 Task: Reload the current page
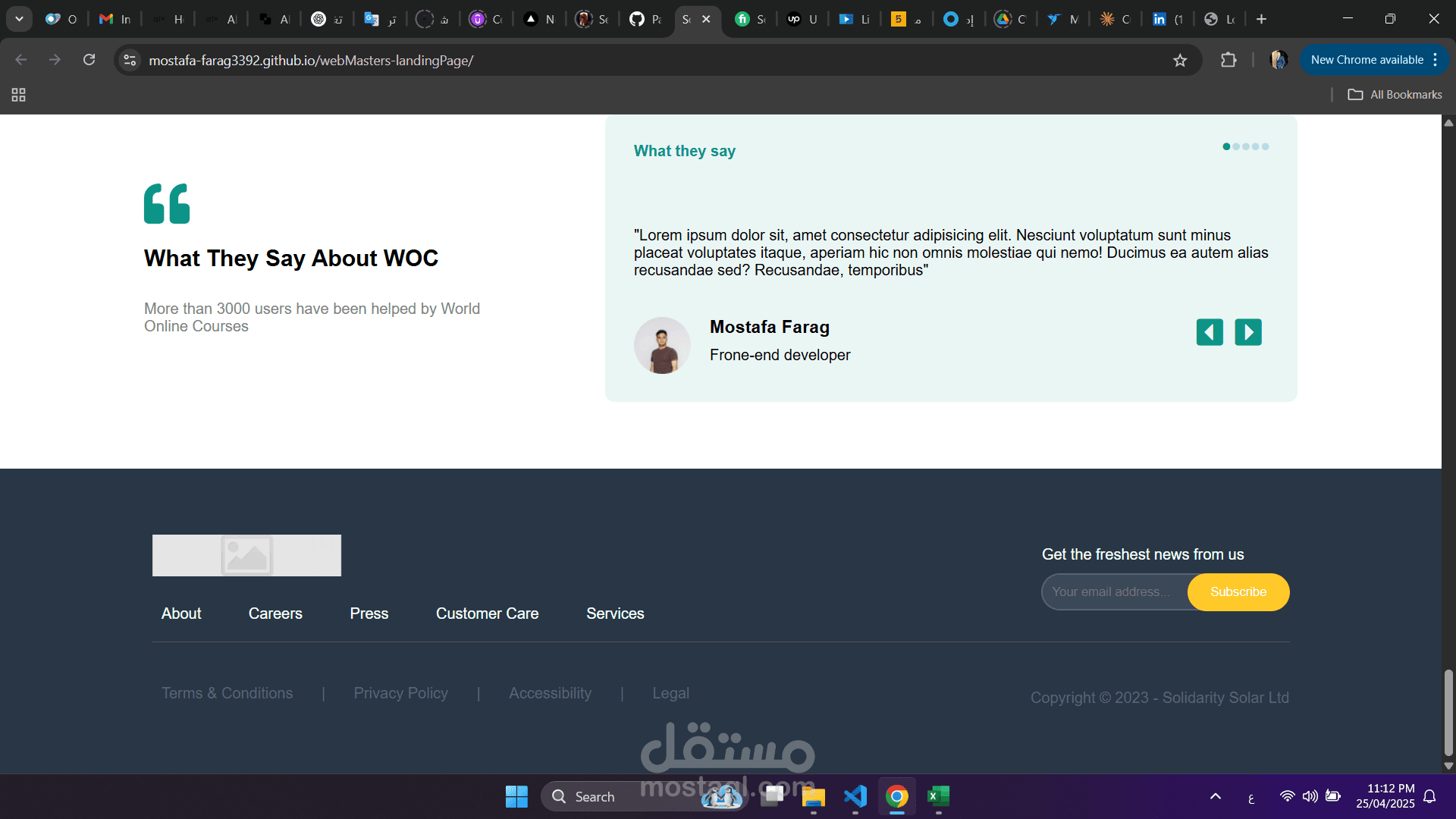tap(89, 60)
